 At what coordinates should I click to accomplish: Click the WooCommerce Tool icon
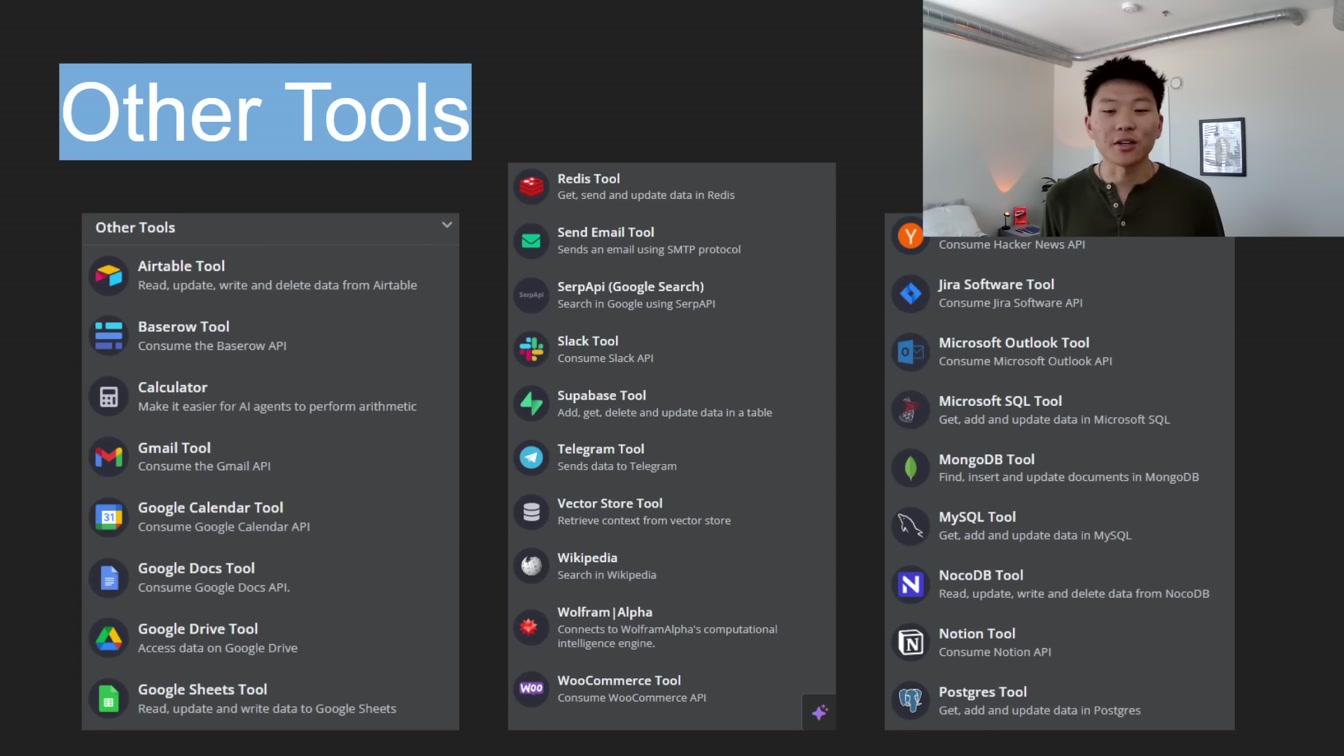[531, 688]
